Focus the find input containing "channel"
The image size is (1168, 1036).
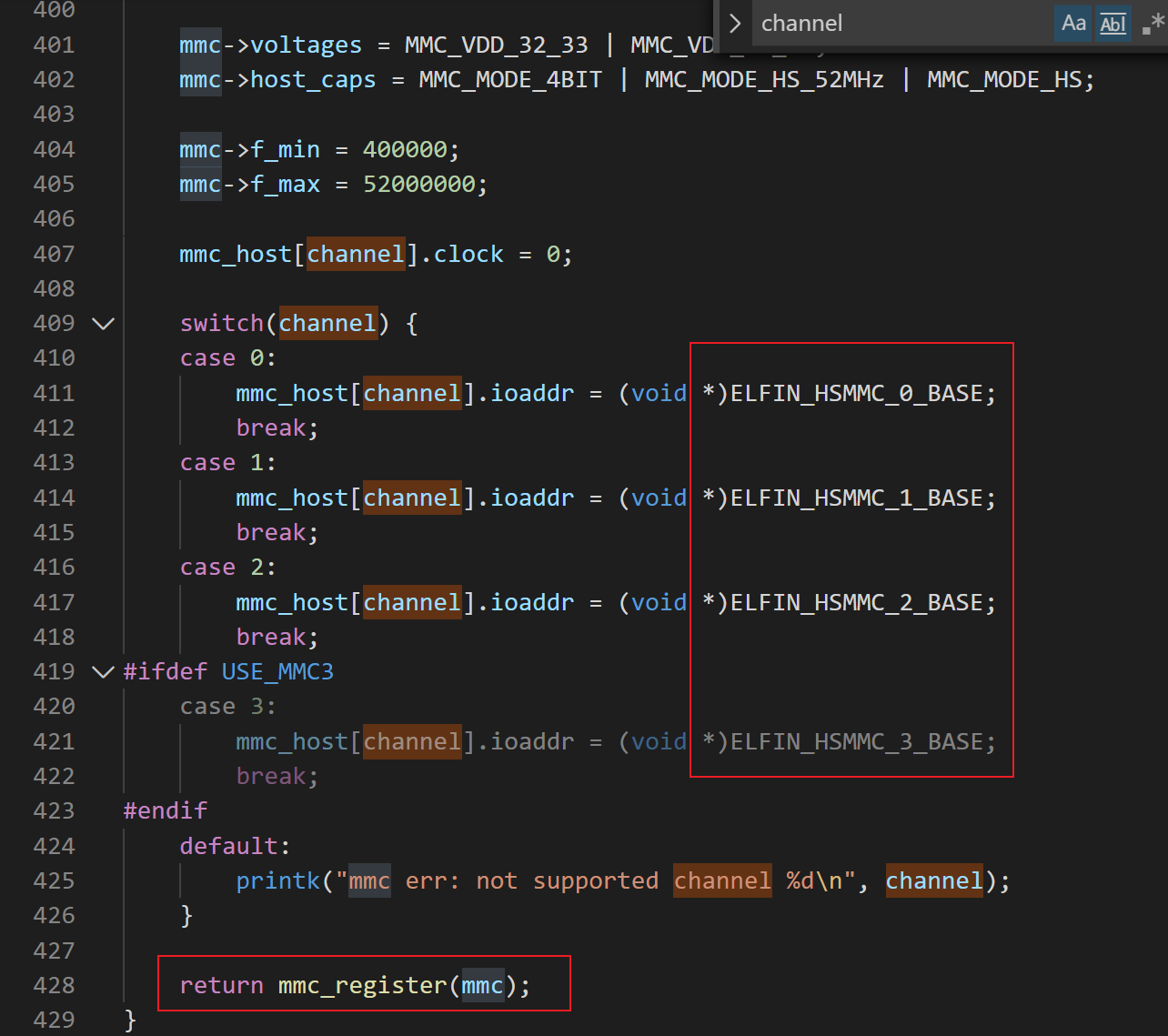[x=901, y=24]
